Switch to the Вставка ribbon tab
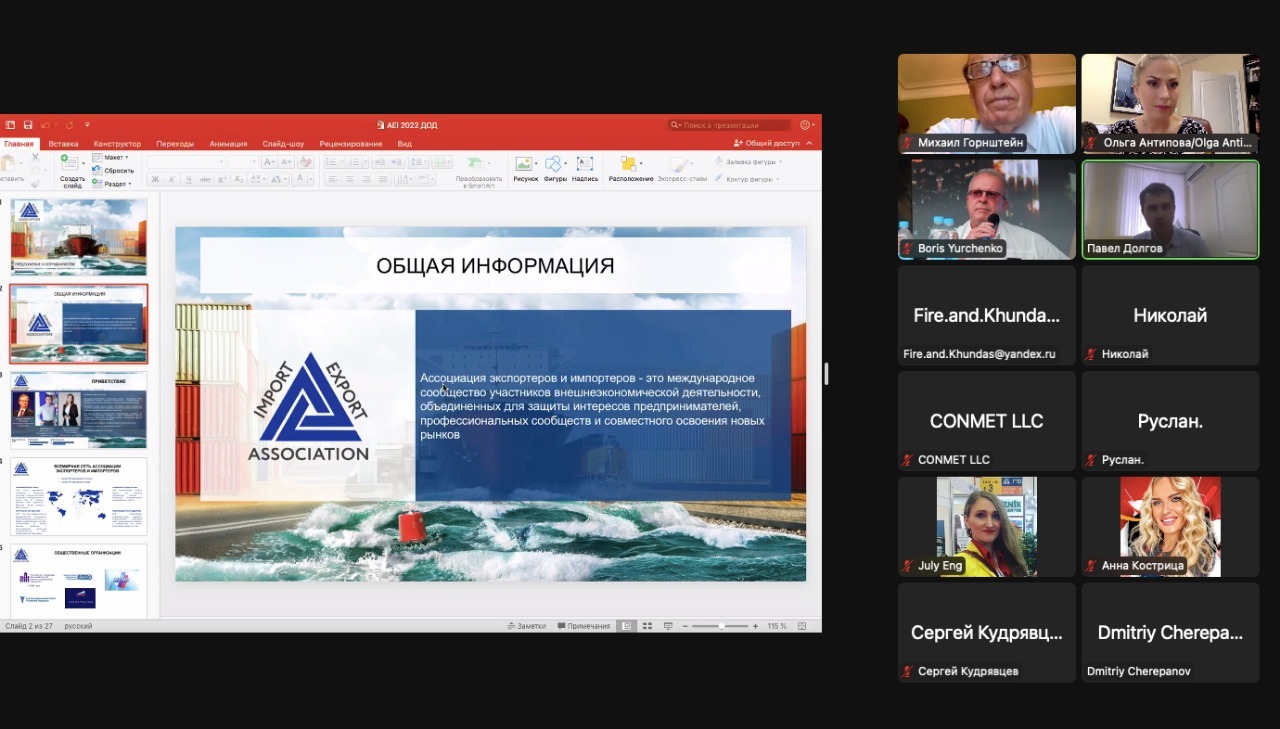This screenshot has height=729, width=1280. tap(63, 144)
